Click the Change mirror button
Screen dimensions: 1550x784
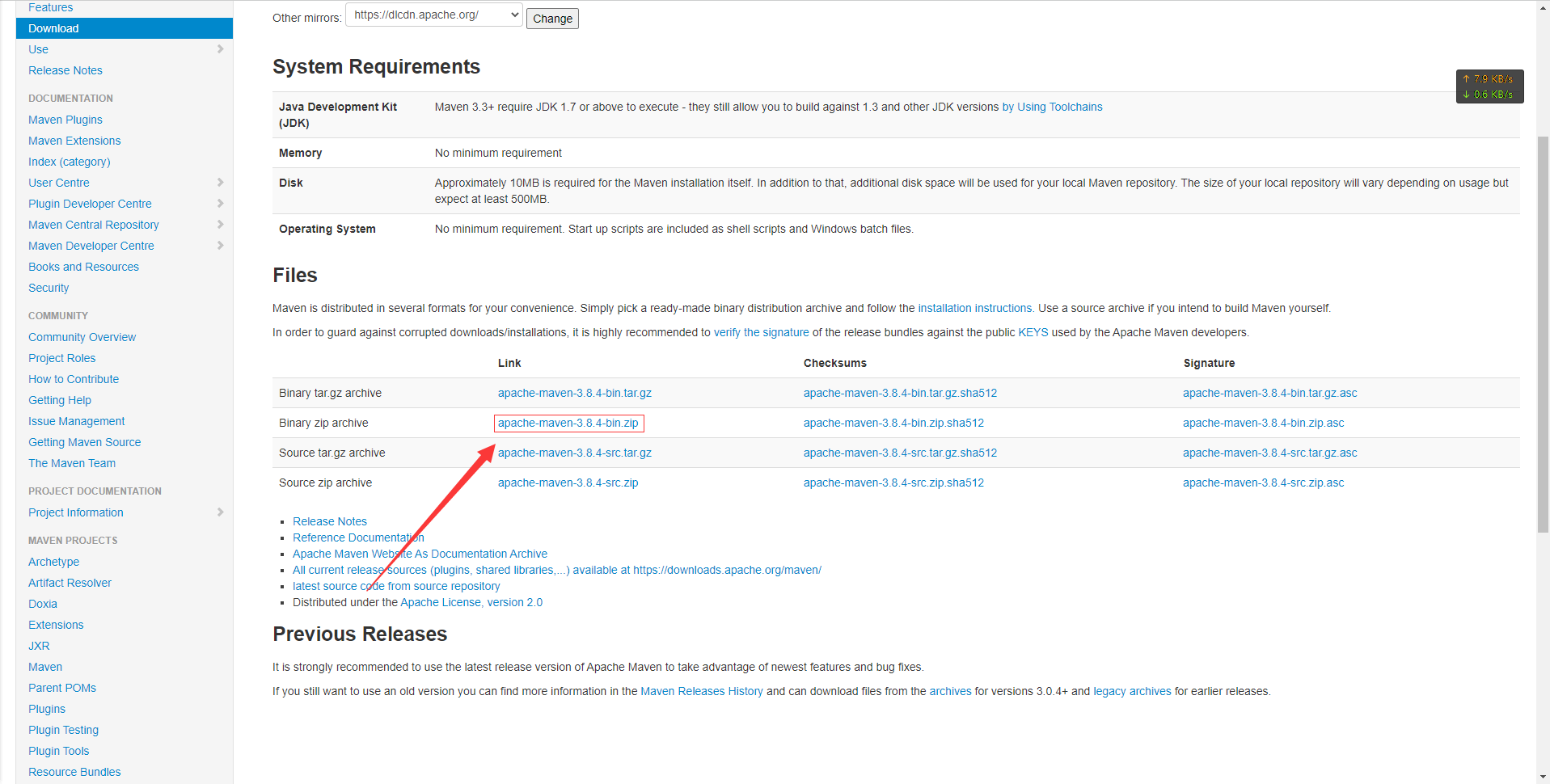552,19
